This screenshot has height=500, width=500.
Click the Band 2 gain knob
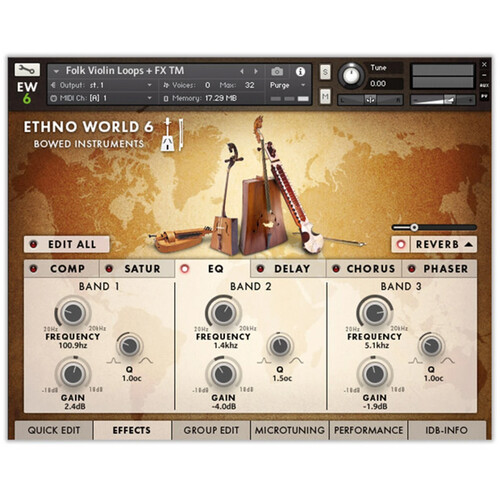(x=223, y=374)
